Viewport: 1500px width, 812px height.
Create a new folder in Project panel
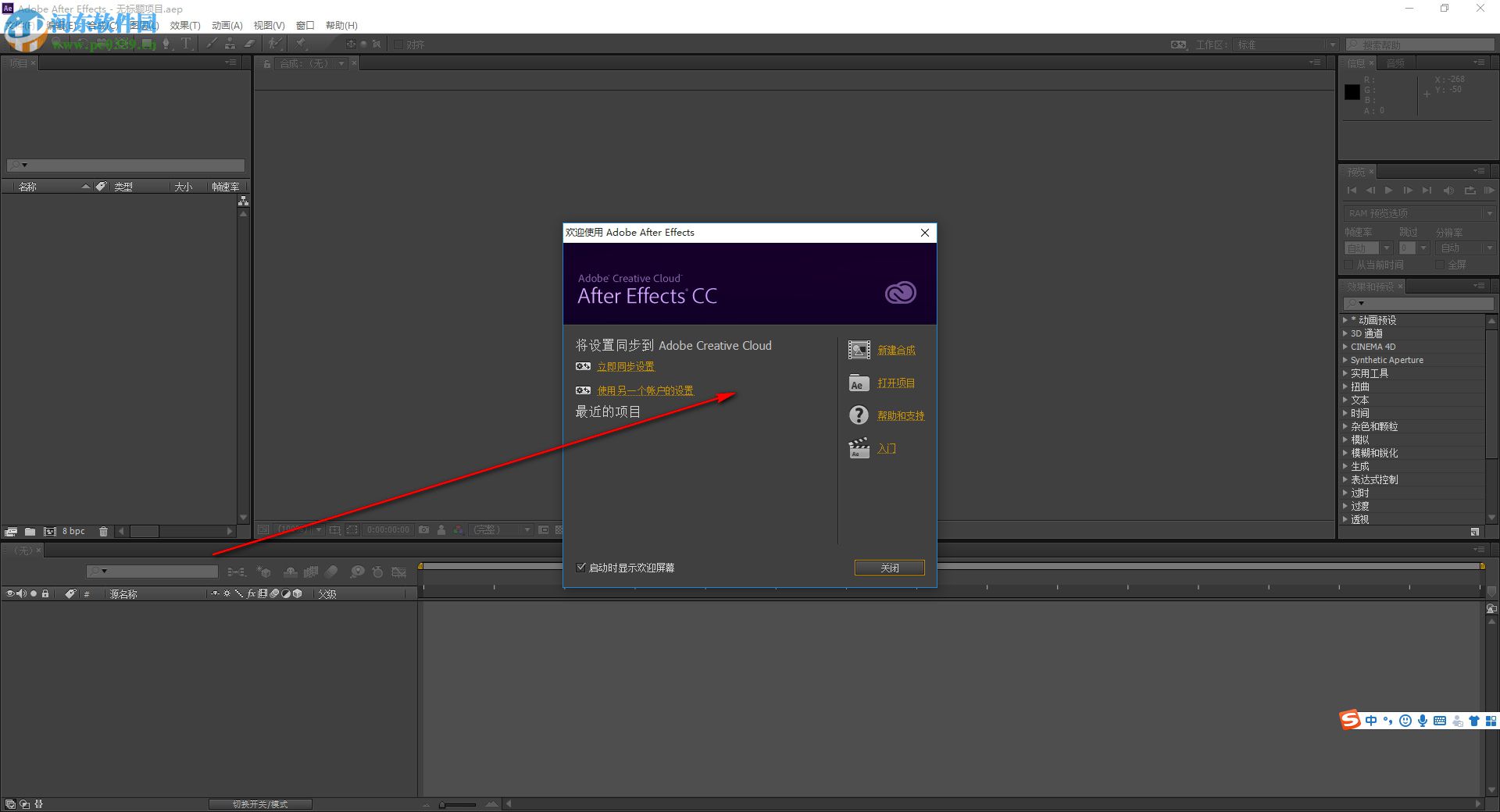(30, 532)
